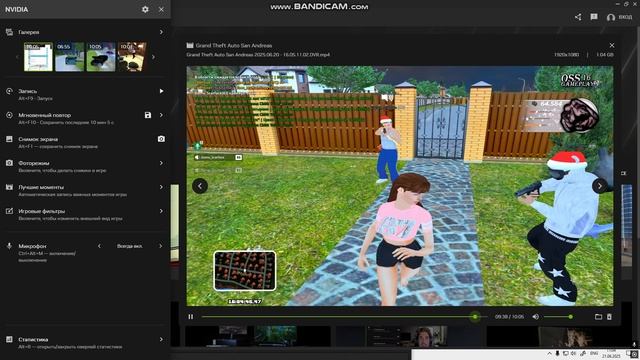
Task: Pause the video playback
Action: [191, 317]
